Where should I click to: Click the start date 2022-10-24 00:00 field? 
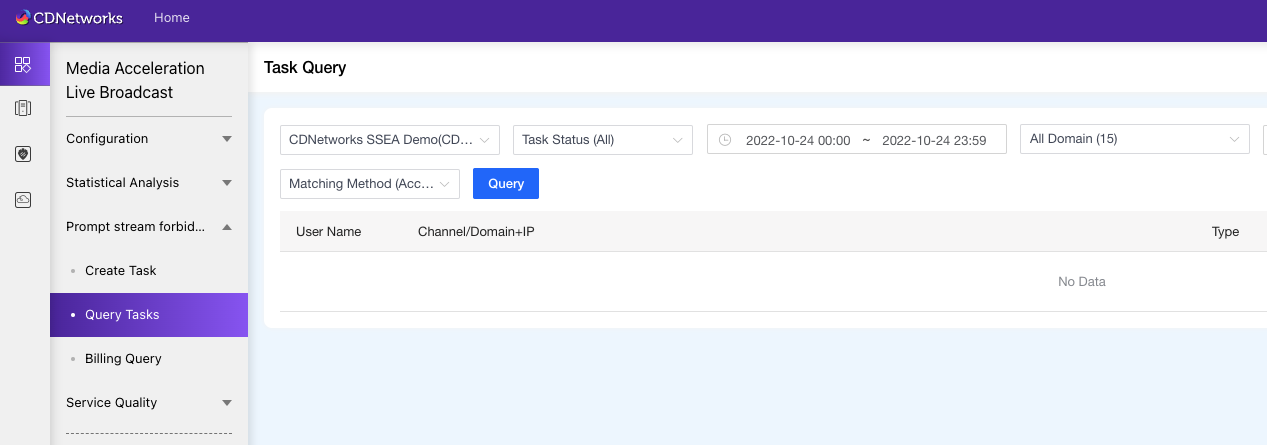pyautogui.click(x=798, y=141)
